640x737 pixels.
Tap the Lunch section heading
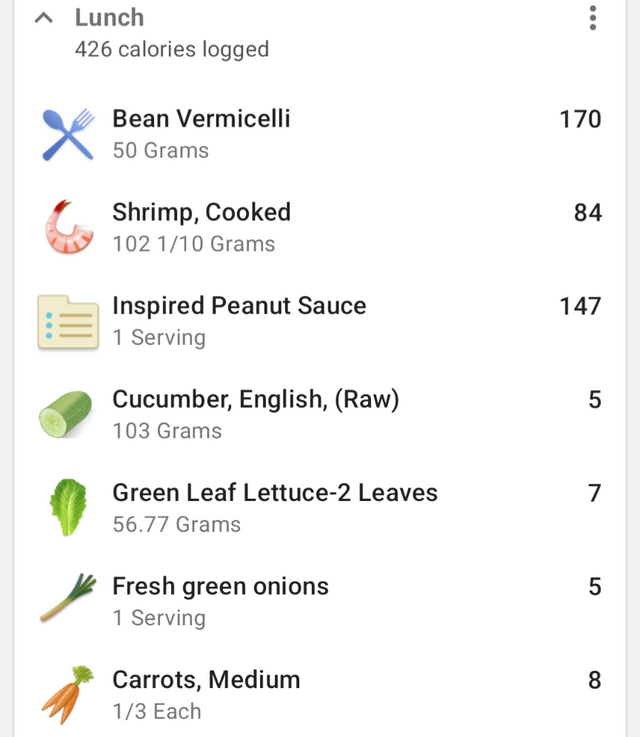[x=109, y=18]
